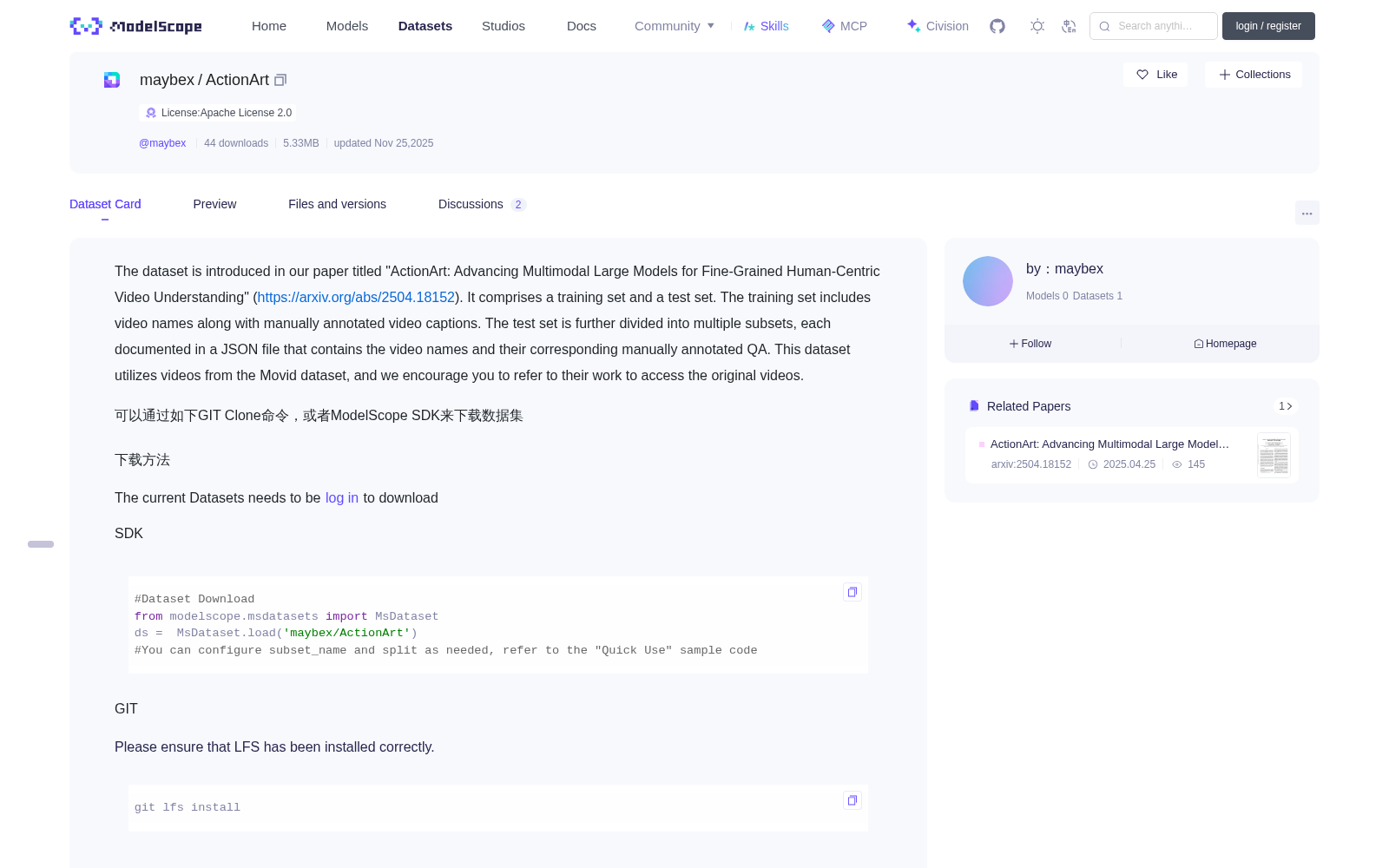Click the updated Nov 25,2025 text
1389x868 pixels.
point(384,143)
